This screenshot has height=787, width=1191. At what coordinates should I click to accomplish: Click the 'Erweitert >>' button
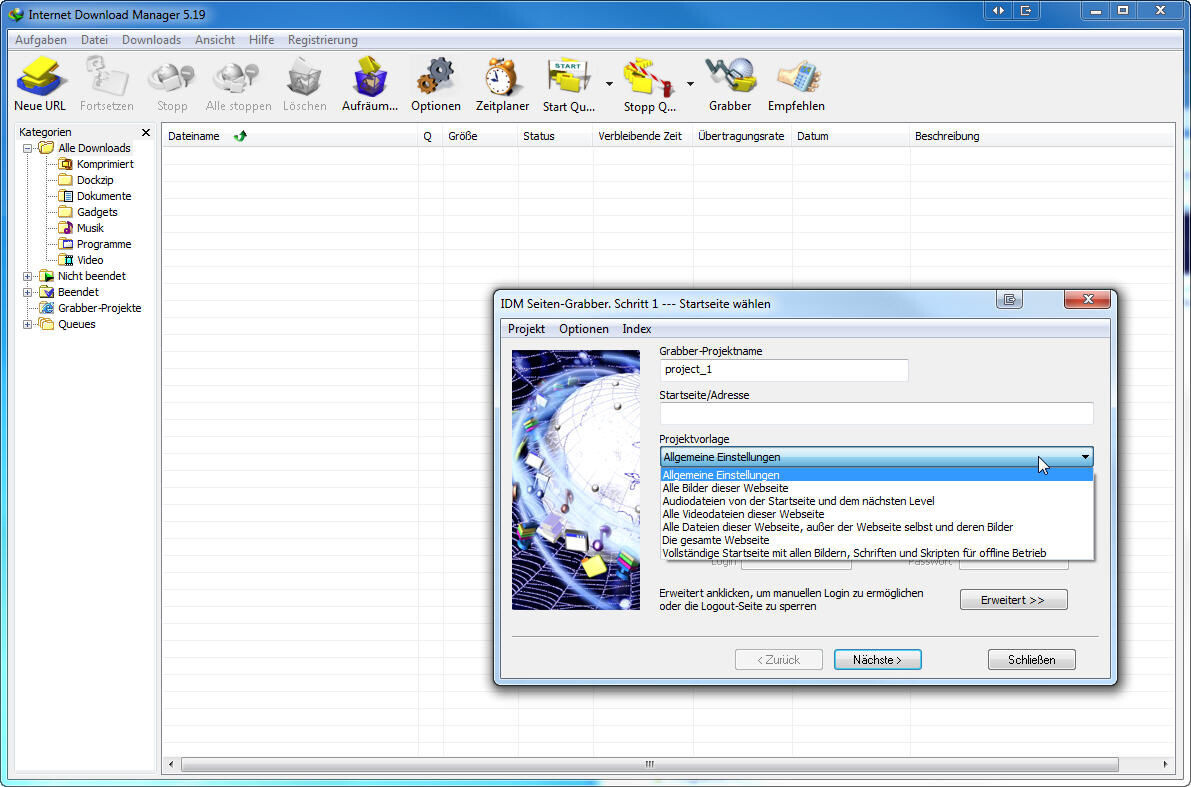pyautogui.click(x=1013, y=599)
